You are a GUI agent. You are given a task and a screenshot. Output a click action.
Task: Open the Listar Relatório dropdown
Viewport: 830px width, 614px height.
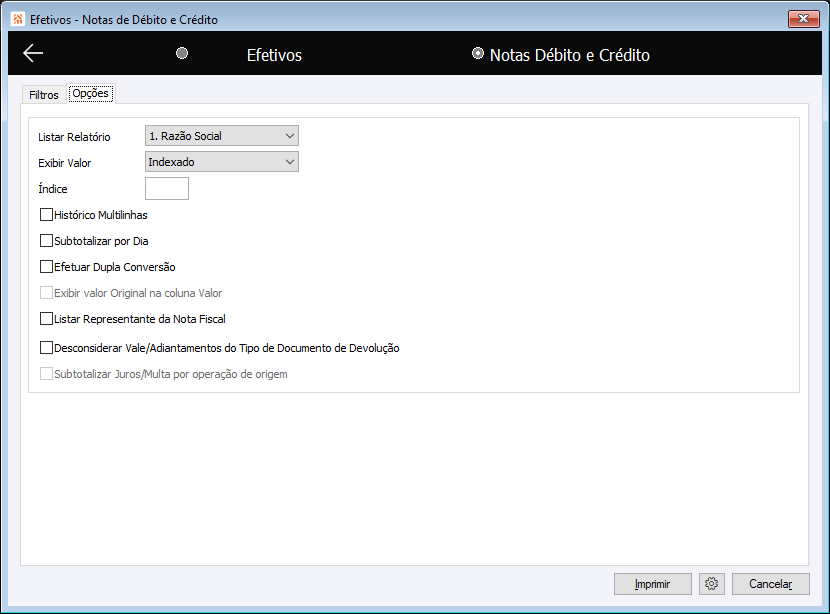tap(222, 136)
